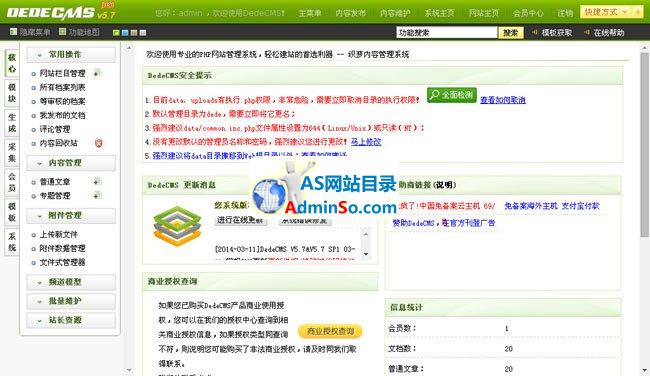Screen dimensions: 650x376
Task: Switch to the 采集 vertical tab
Action: point(12,152)
